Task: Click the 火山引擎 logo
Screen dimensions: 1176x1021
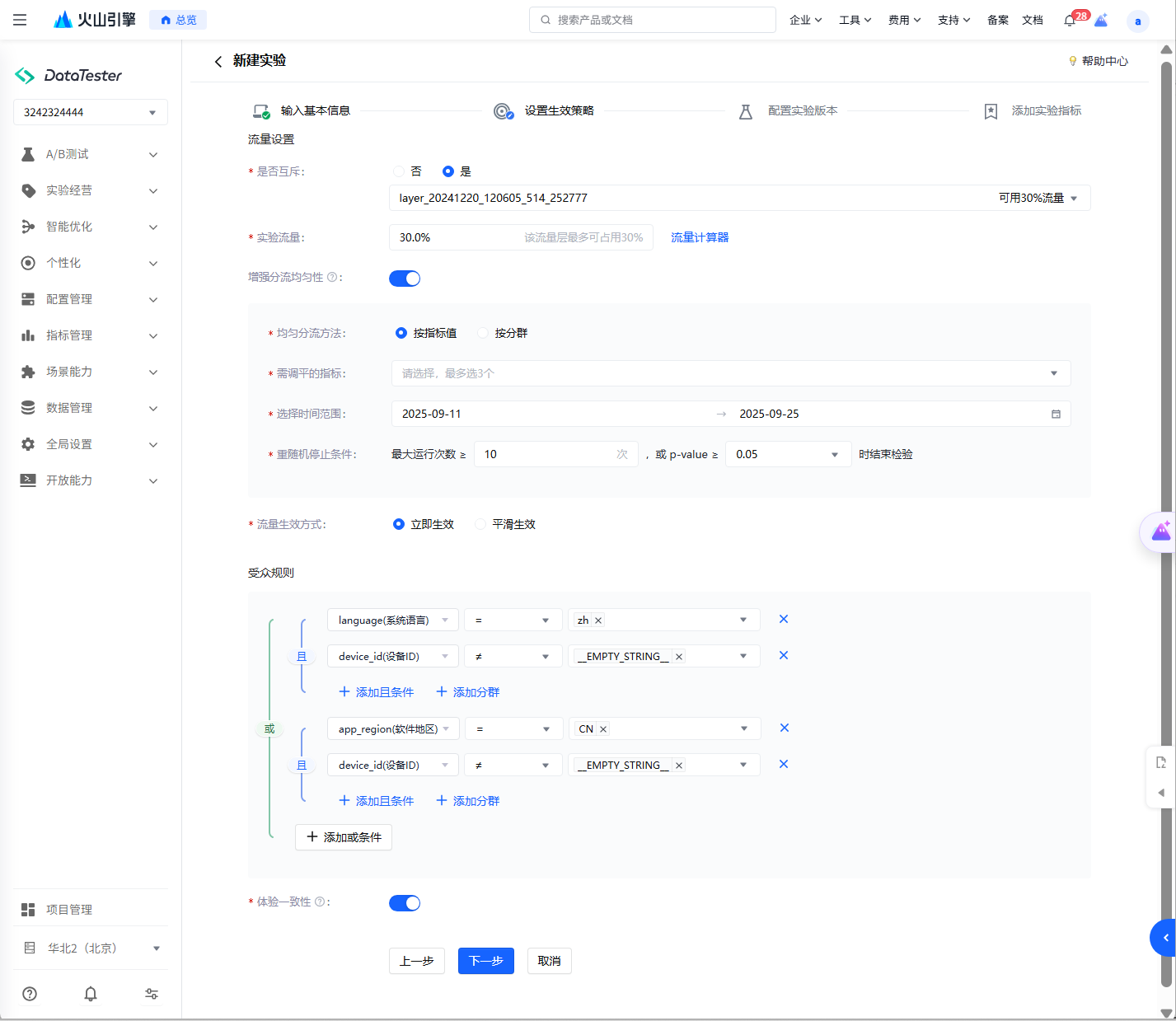Action: 94,20
